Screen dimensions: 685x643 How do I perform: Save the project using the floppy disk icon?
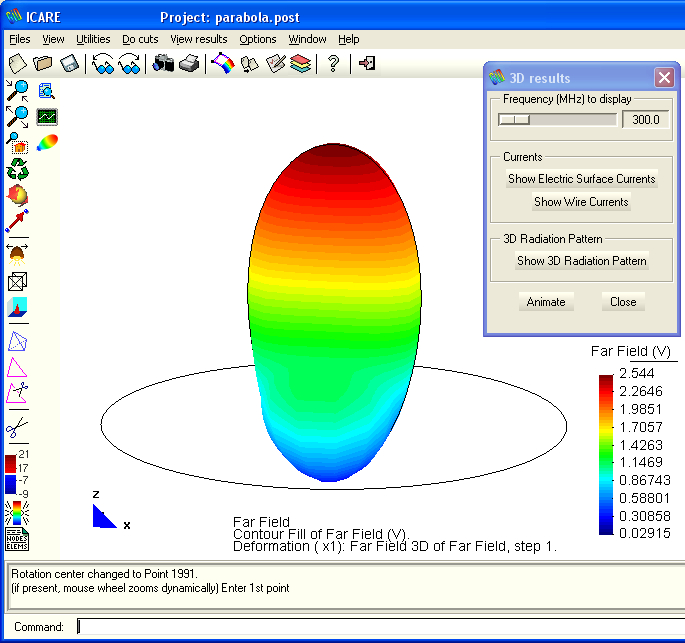(x=69, y=64)
